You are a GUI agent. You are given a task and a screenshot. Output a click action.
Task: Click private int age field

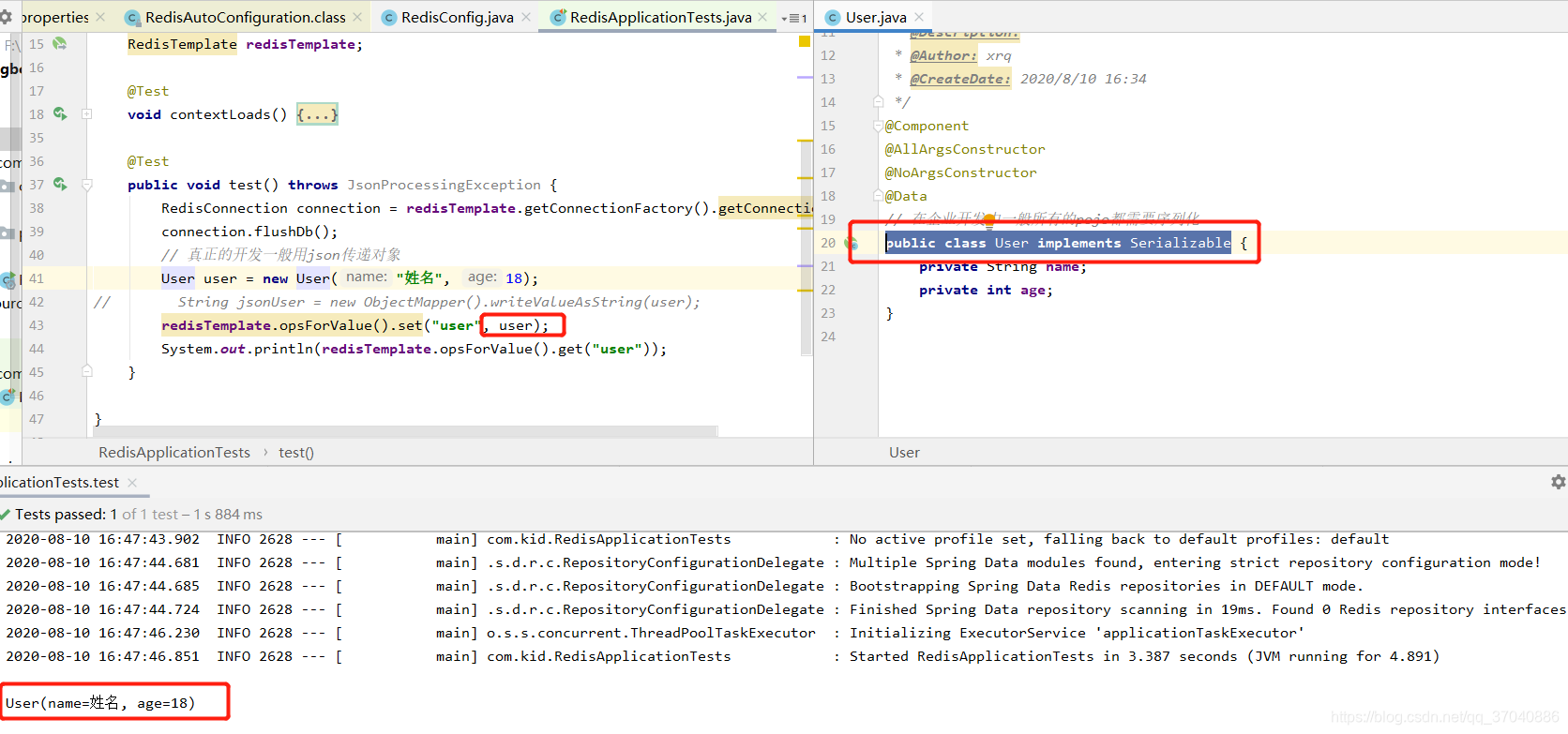pyautogui.click(x=986, y=290)
